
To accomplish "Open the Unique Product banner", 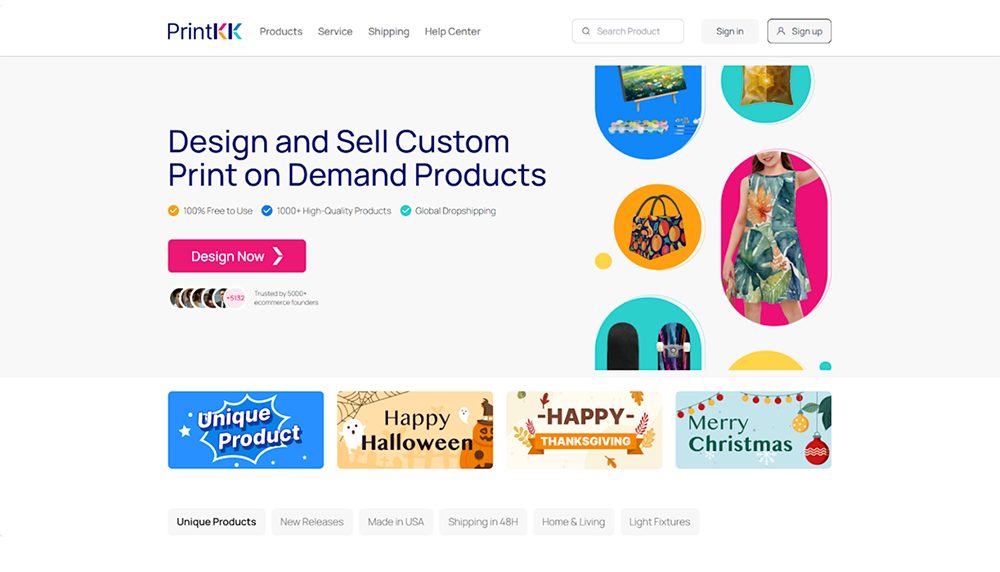I will click(246, 430).
